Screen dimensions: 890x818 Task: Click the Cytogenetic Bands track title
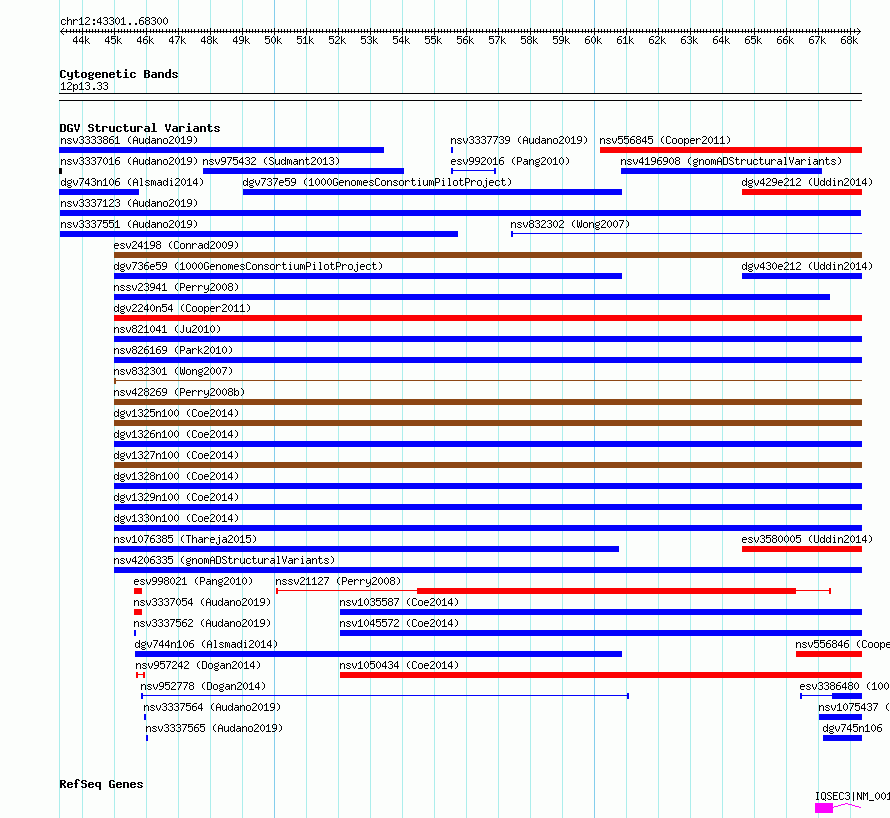[119, 74]
